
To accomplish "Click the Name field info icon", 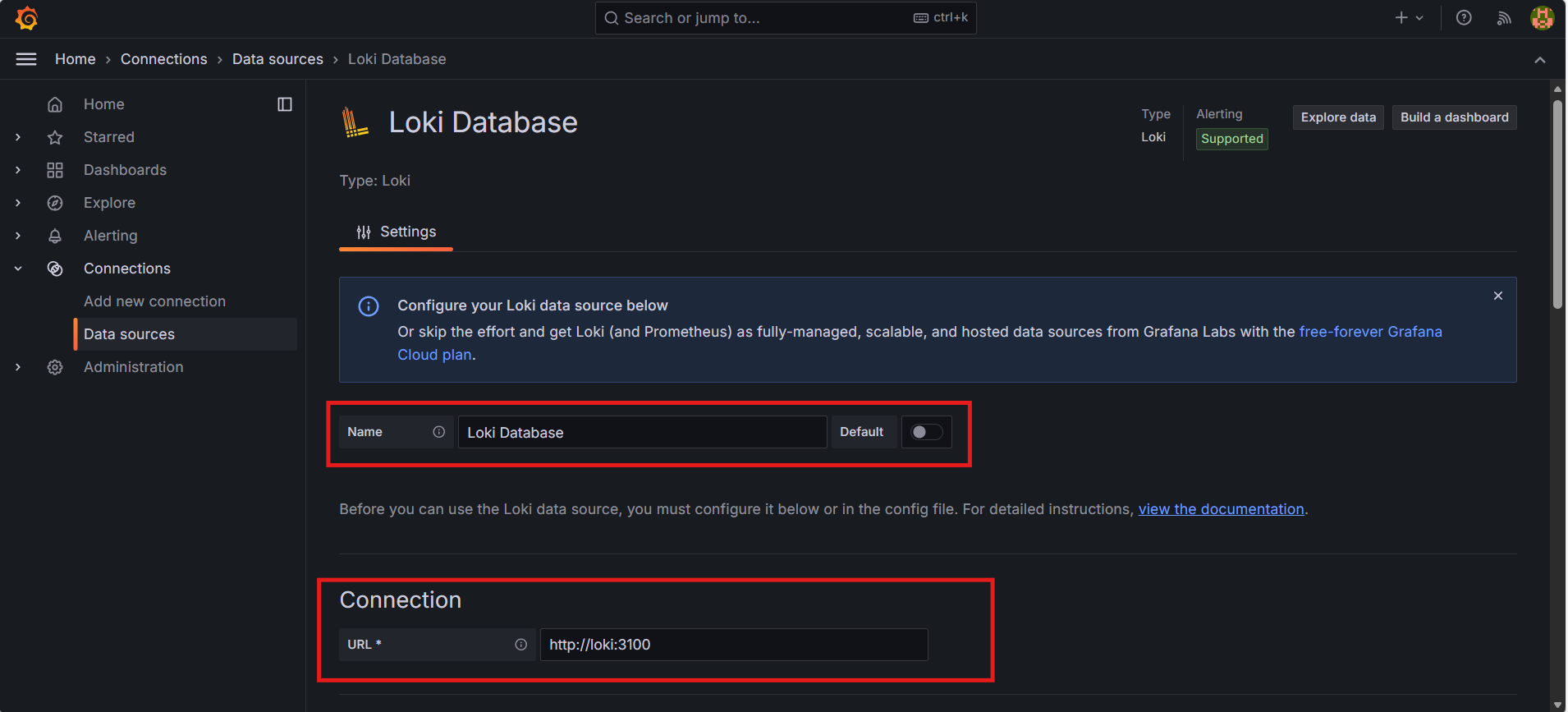I will [439, 432].
